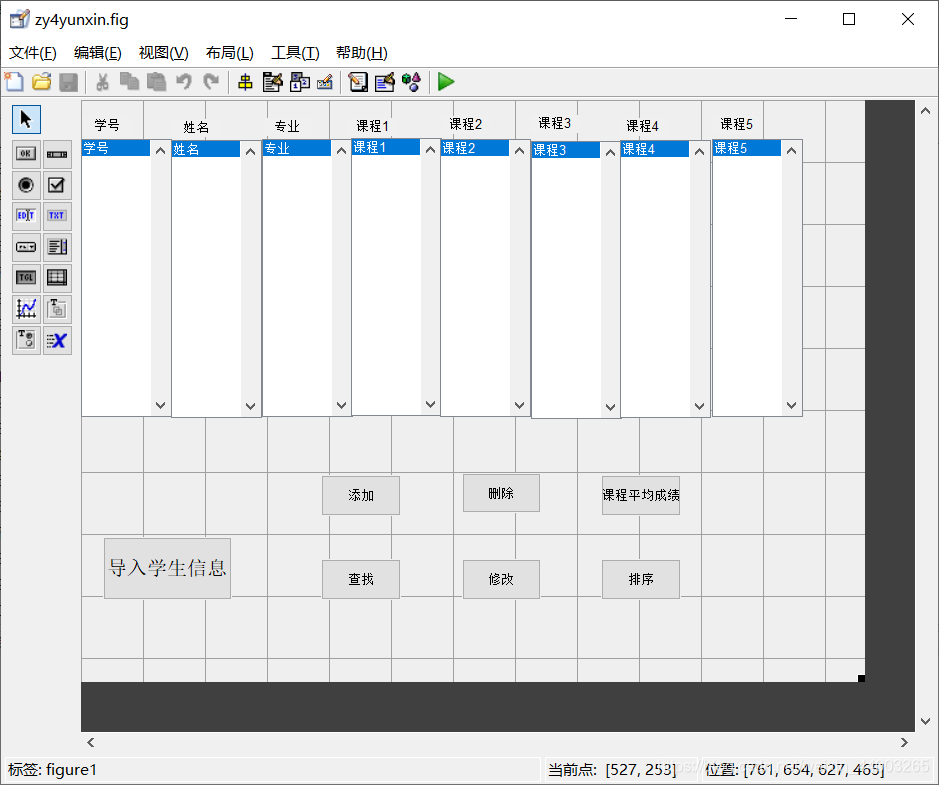Click the 修改 button

pyautogui.click(x=501, y=579)
